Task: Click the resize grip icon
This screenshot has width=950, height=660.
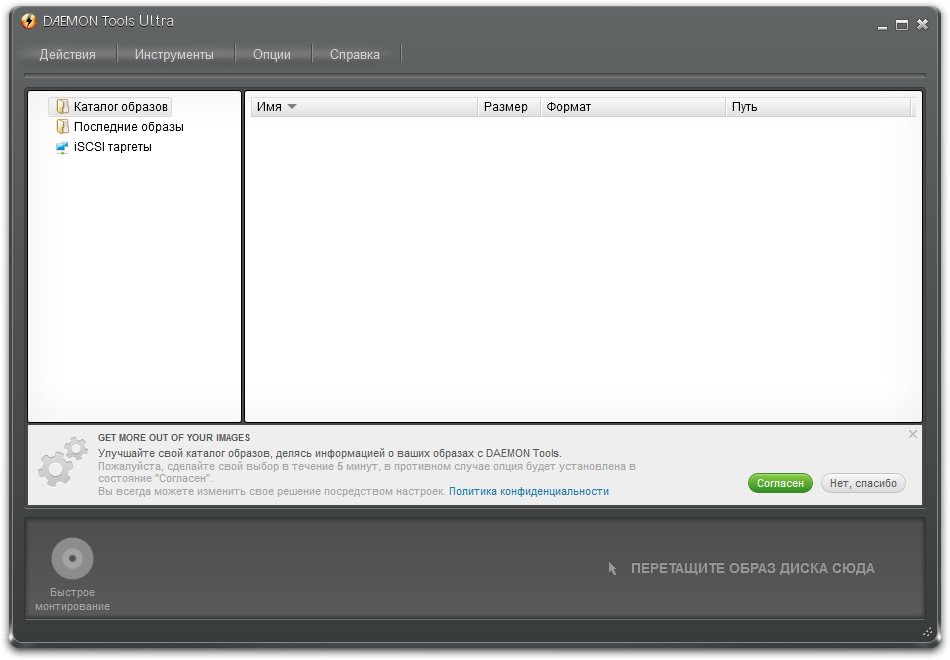Action: 928,632
